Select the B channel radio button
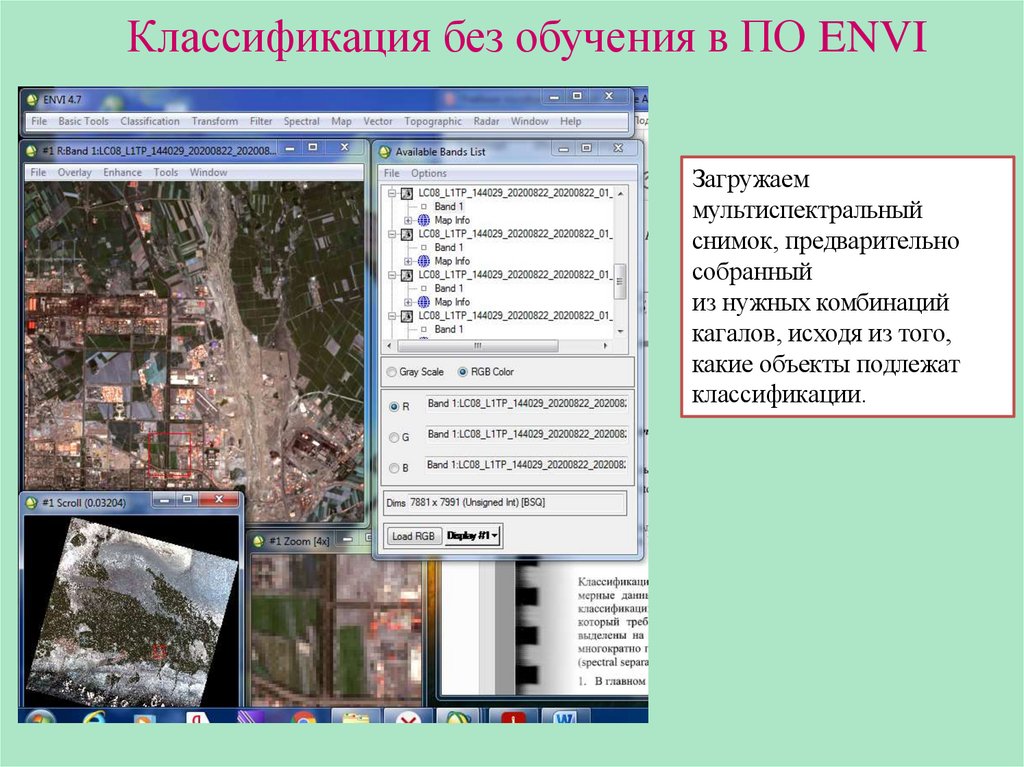1024x767 pixels. click(394, 468)
